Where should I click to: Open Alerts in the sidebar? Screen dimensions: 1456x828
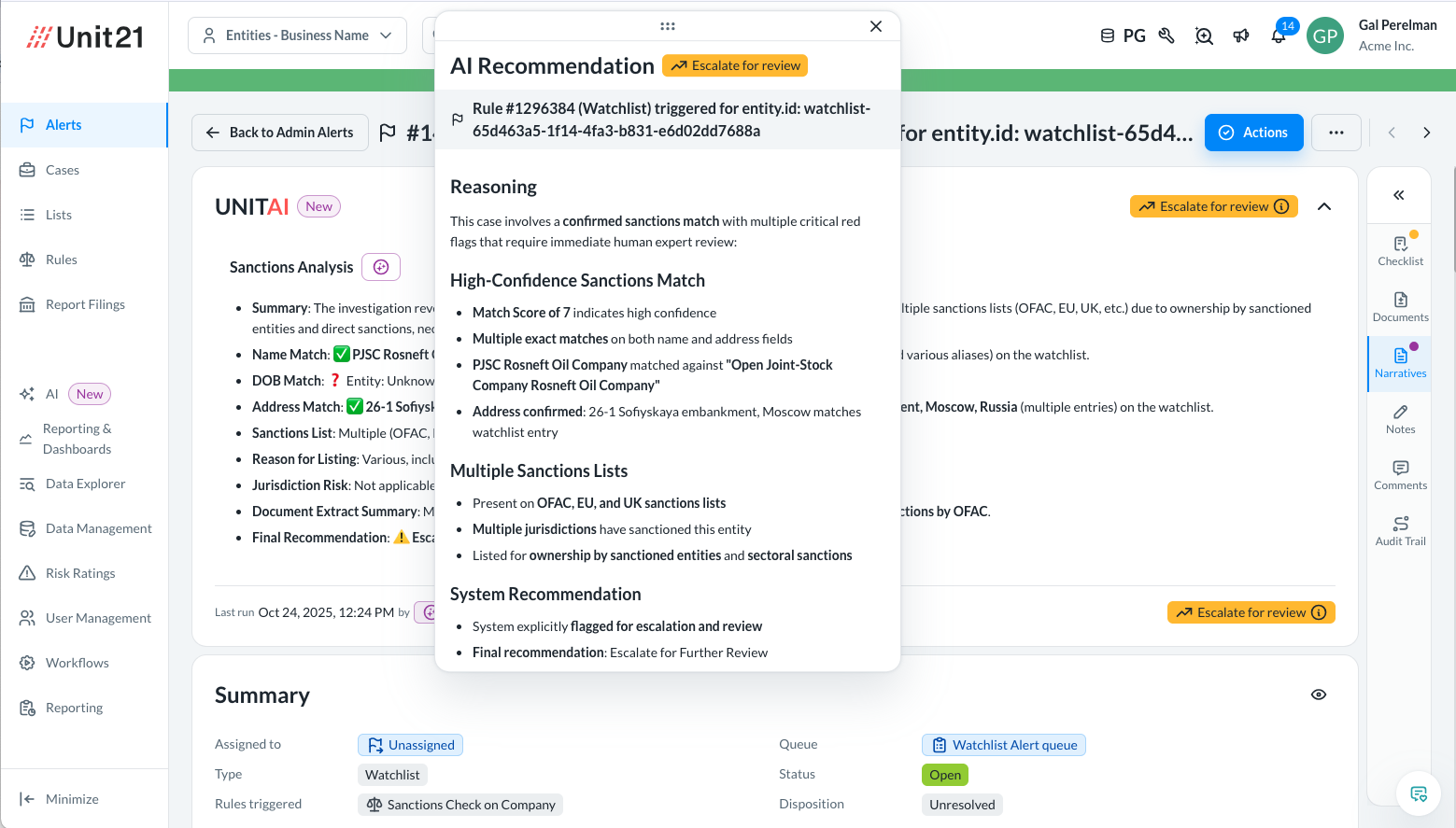[83, 125]
